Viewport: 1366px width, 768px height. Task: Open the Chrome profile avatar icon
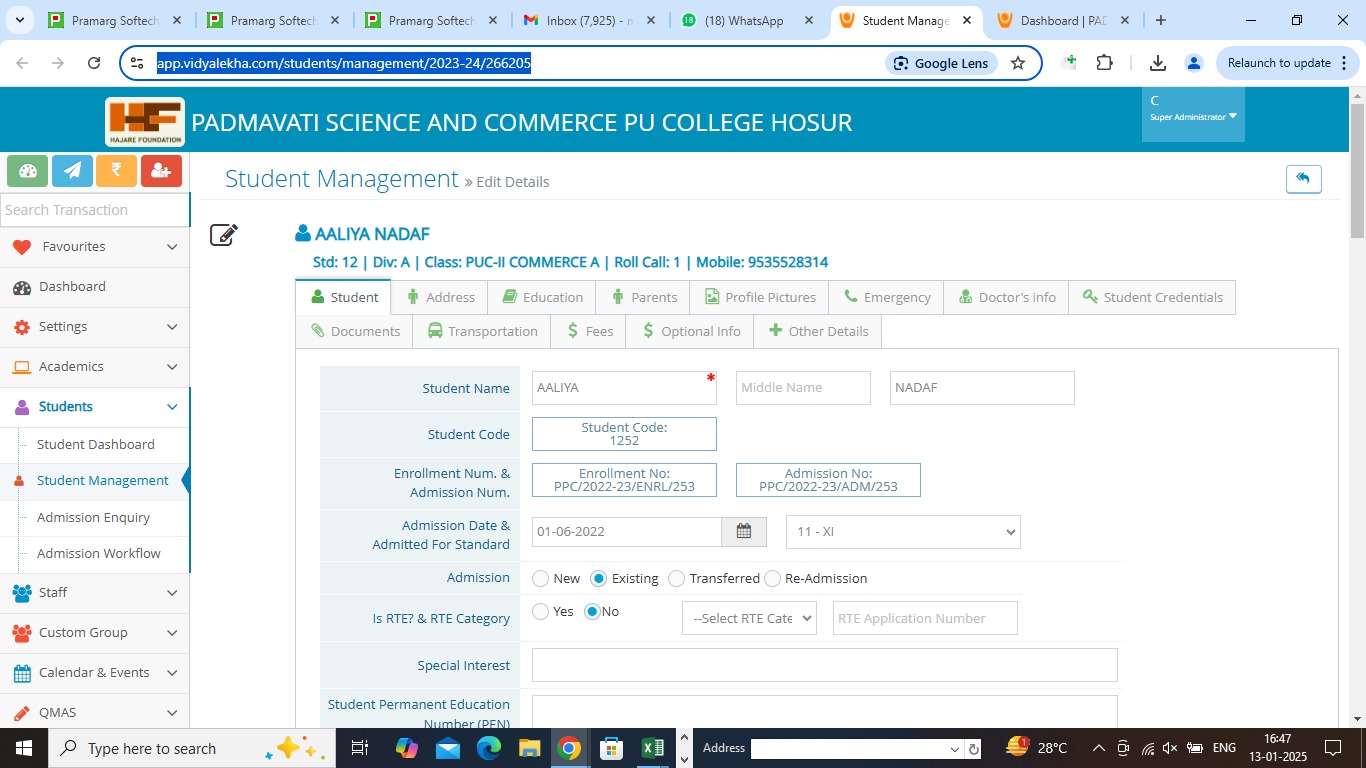click(x=1193, y=63)
